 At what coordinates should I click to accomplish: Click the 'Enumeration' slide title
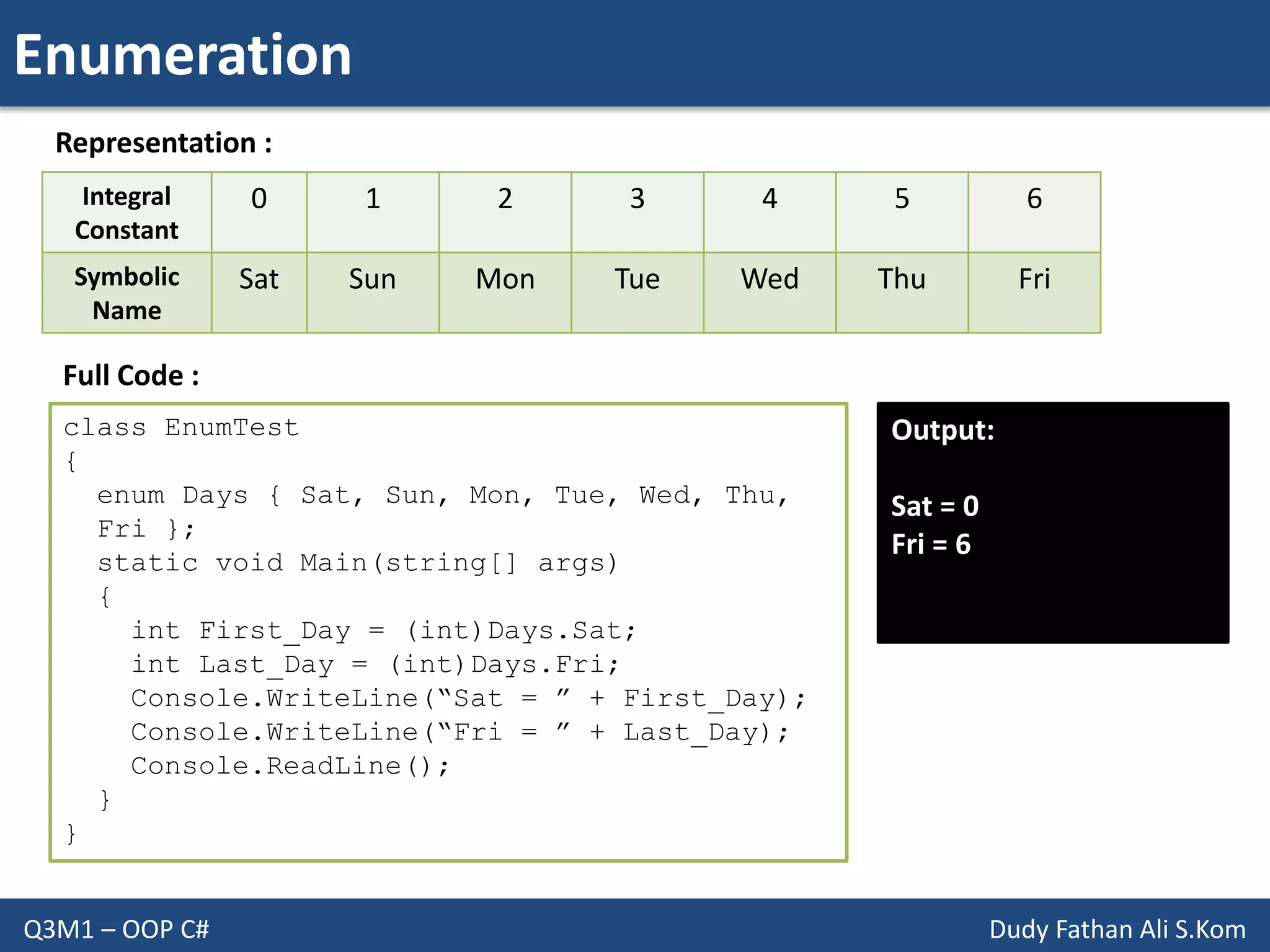(183, 55)
